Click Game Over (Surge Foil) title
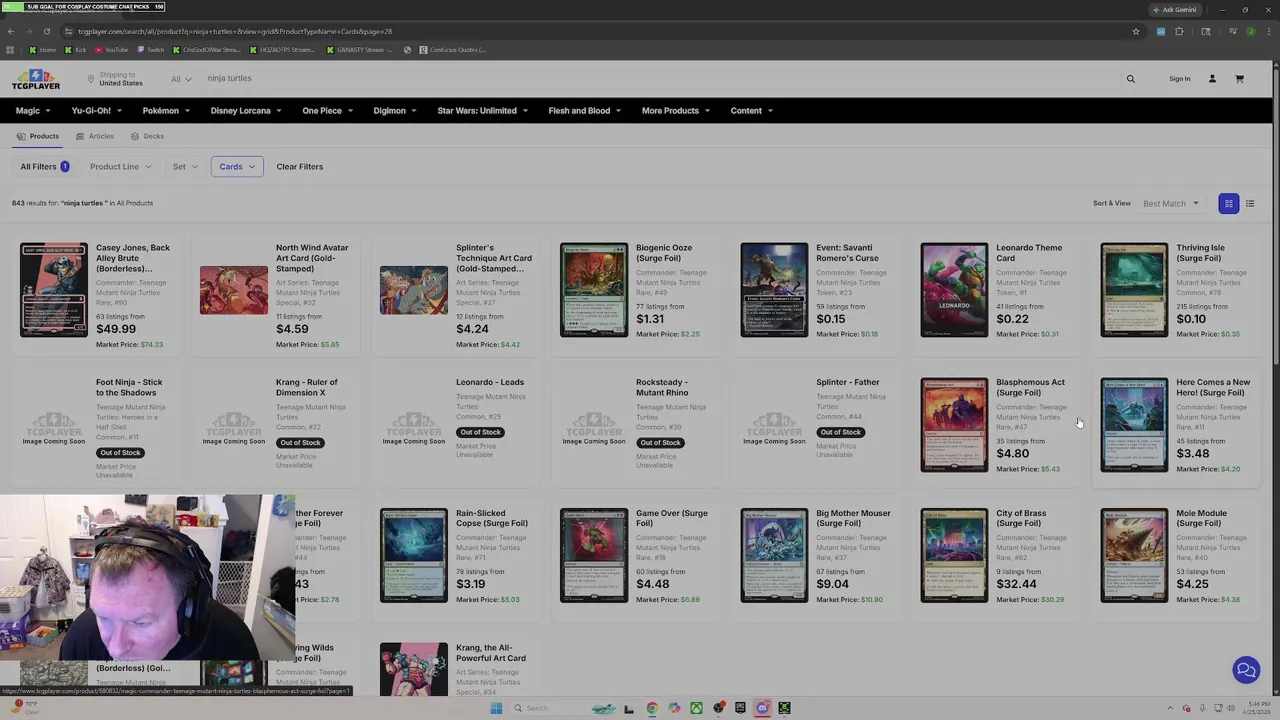This screenshot has height=720, width=1280. coord(672,518)
